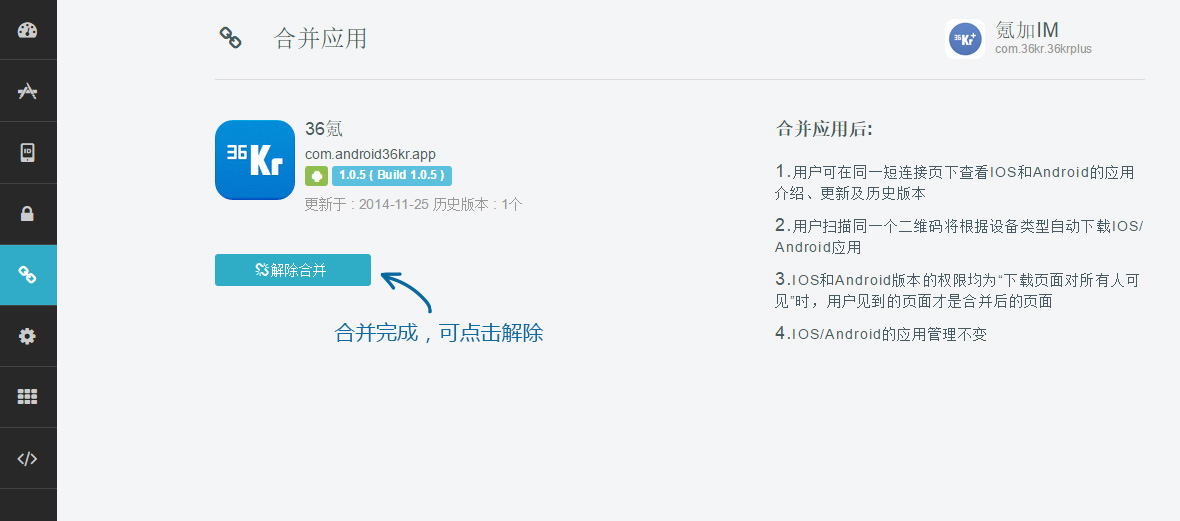This screenshot has height=521, width=1180.
Task: Click the 氪加IM app title
Action: tap(1026, 30)
